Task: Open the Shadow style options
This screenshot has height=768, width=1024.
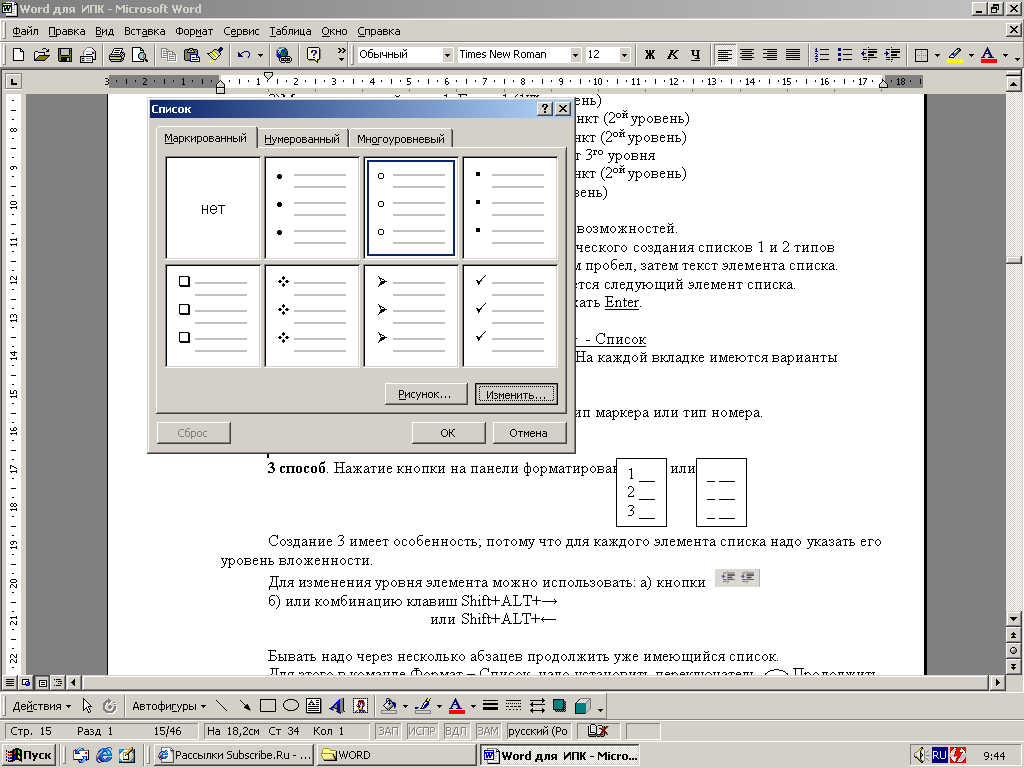Action: click(560, 706)
